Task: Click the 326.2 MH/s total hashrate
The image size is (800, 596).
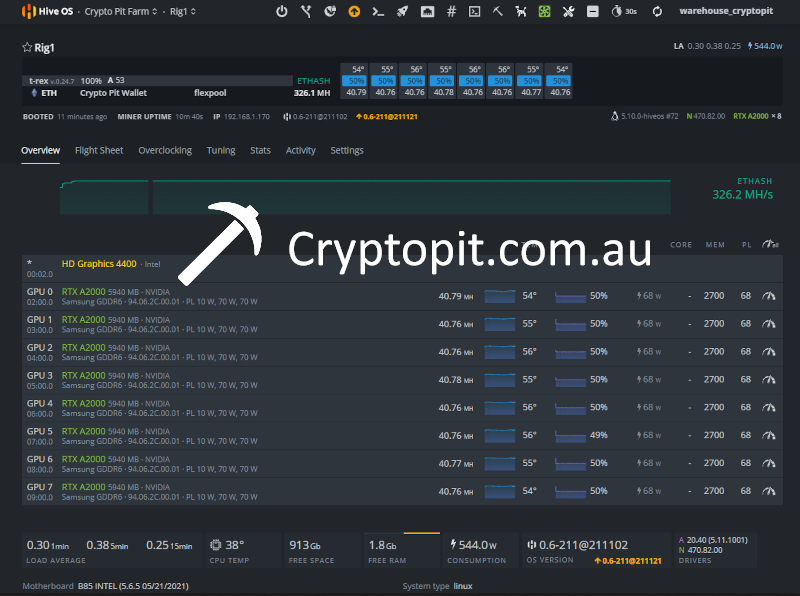Action: (742, 195)
